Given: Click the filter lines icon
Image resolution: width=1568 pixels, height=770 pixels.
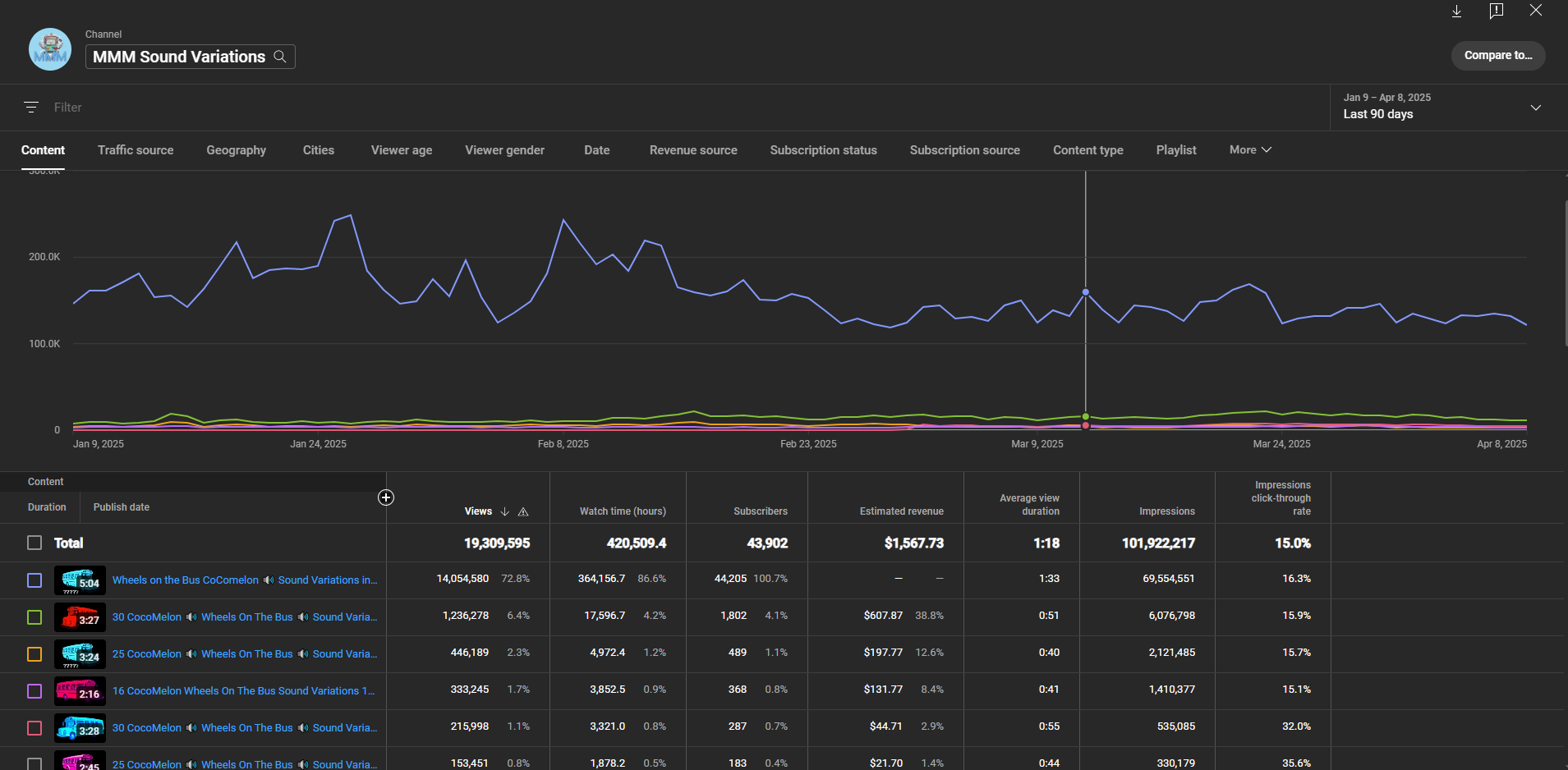Looking at the screenshot, I should coord(31,108).
